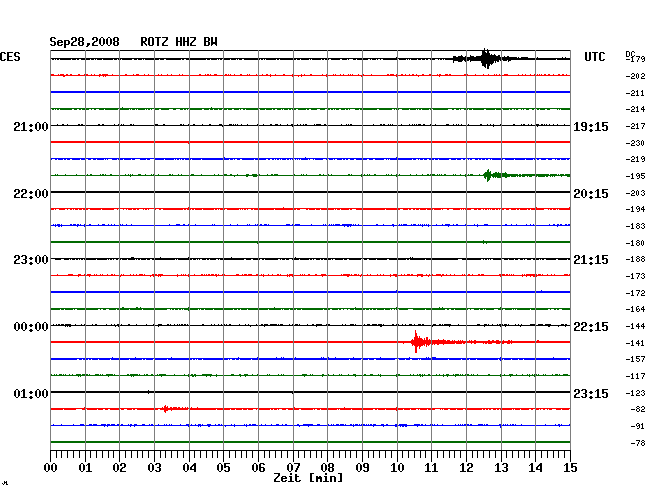This screenshot has width=650, height=494.
Task: Click the '11' minute axis tick label
Action: click(x=431, y=468)
